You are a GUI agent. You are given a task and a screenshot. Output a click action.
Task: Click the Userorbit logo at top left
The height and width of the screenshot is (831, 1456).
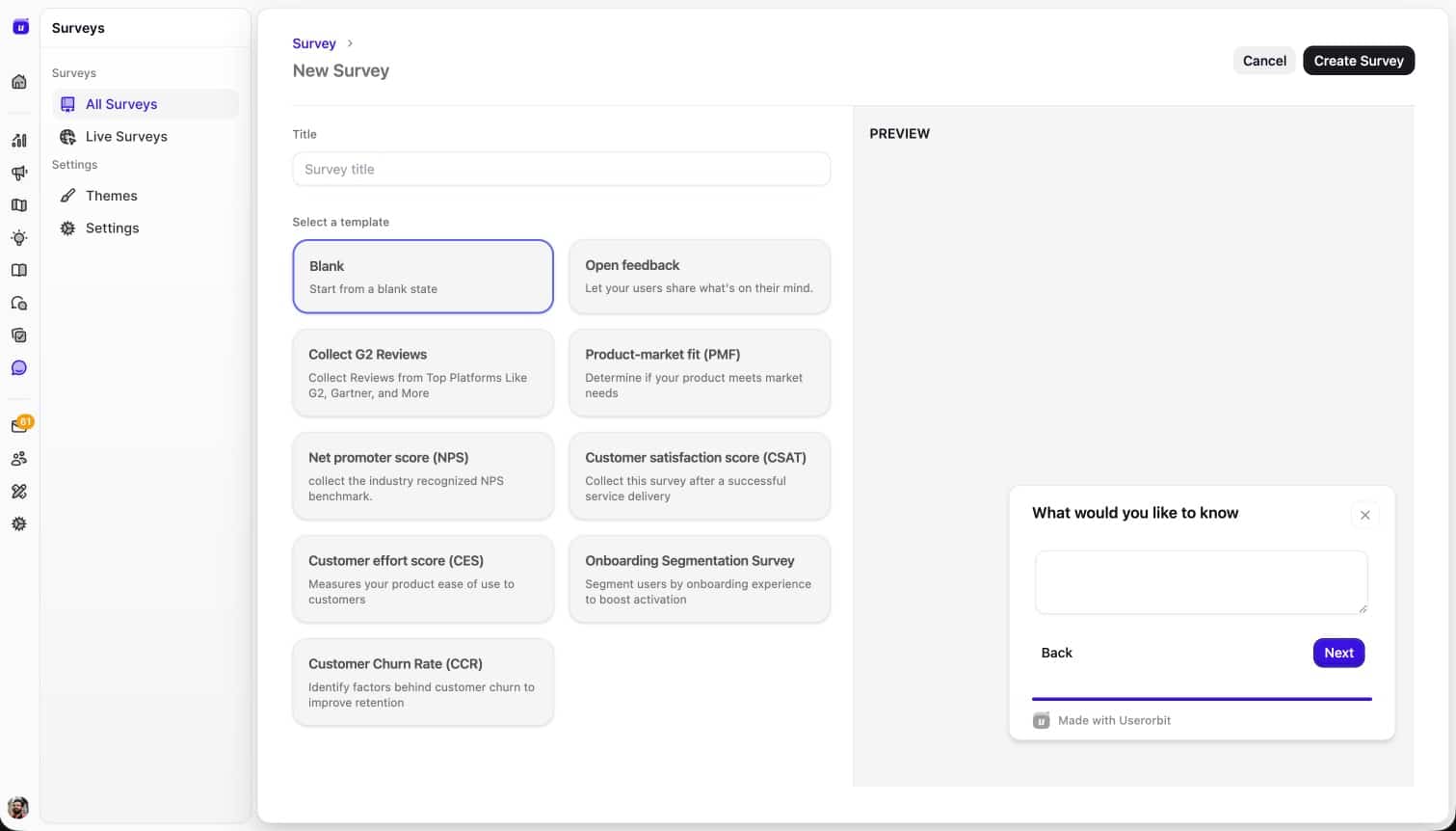click(19, 26)
